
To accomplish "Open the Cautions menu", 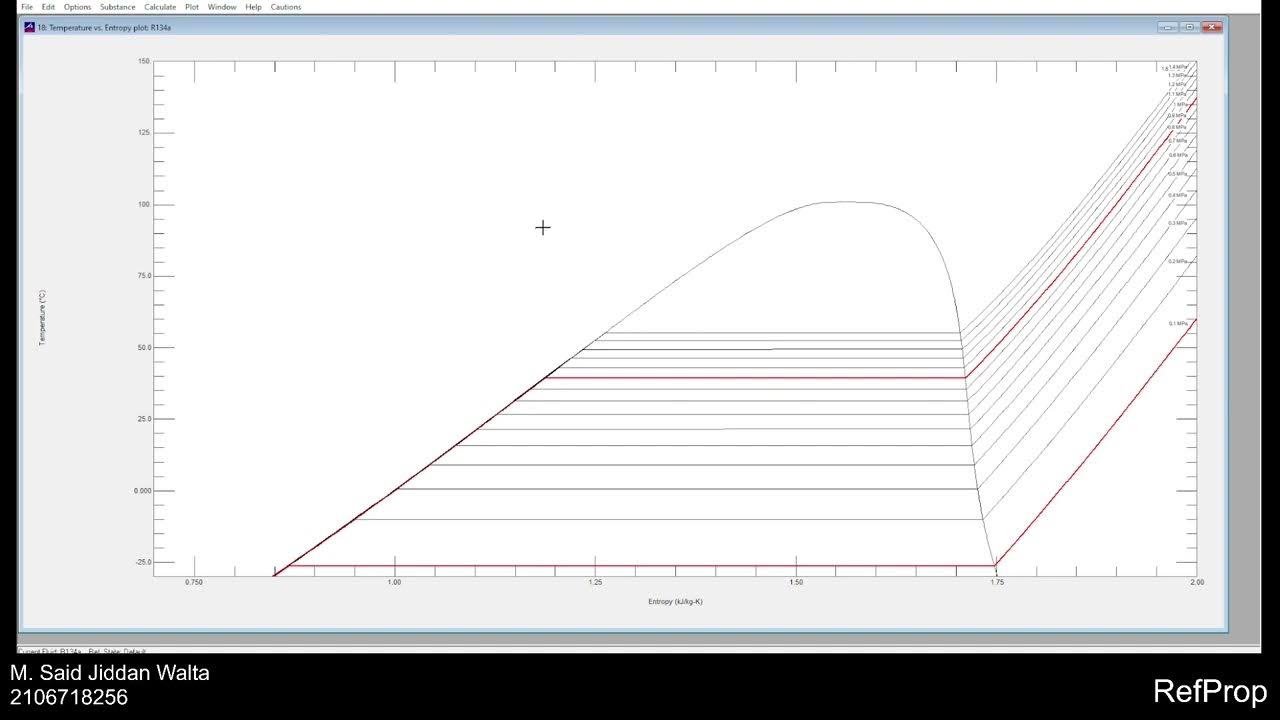I will 286,7.
